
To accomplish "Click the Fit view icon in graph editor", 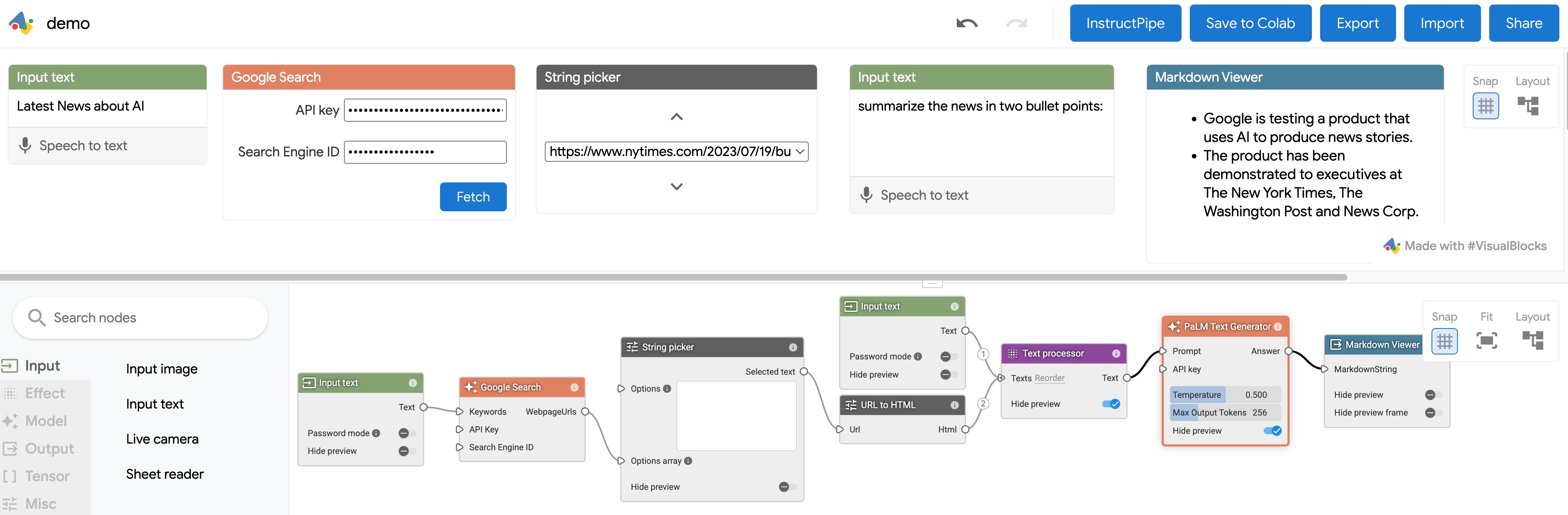I will [x=1486, y=340].
